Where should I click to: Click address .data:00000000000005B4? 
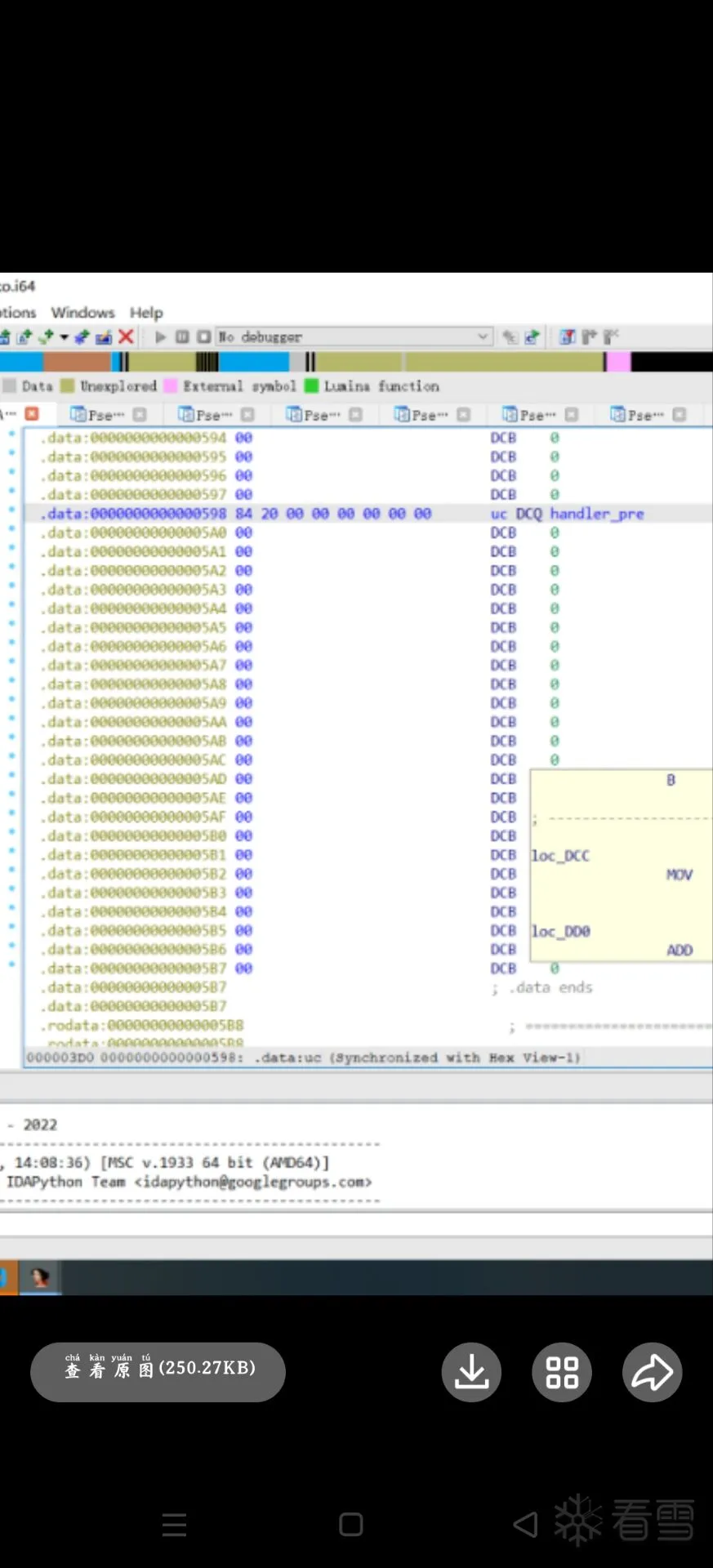134,912
